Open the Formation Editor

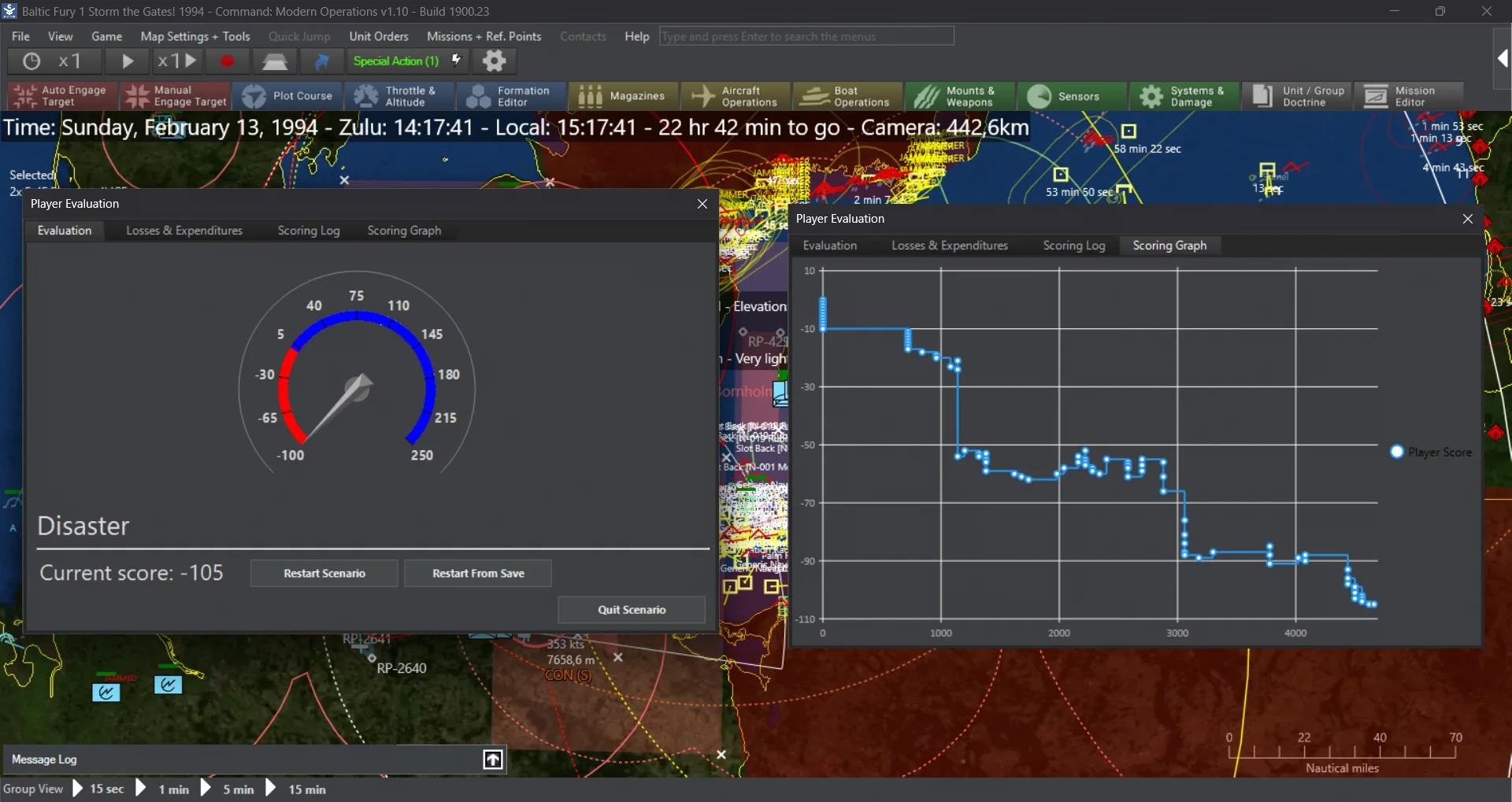click(512, 96)
